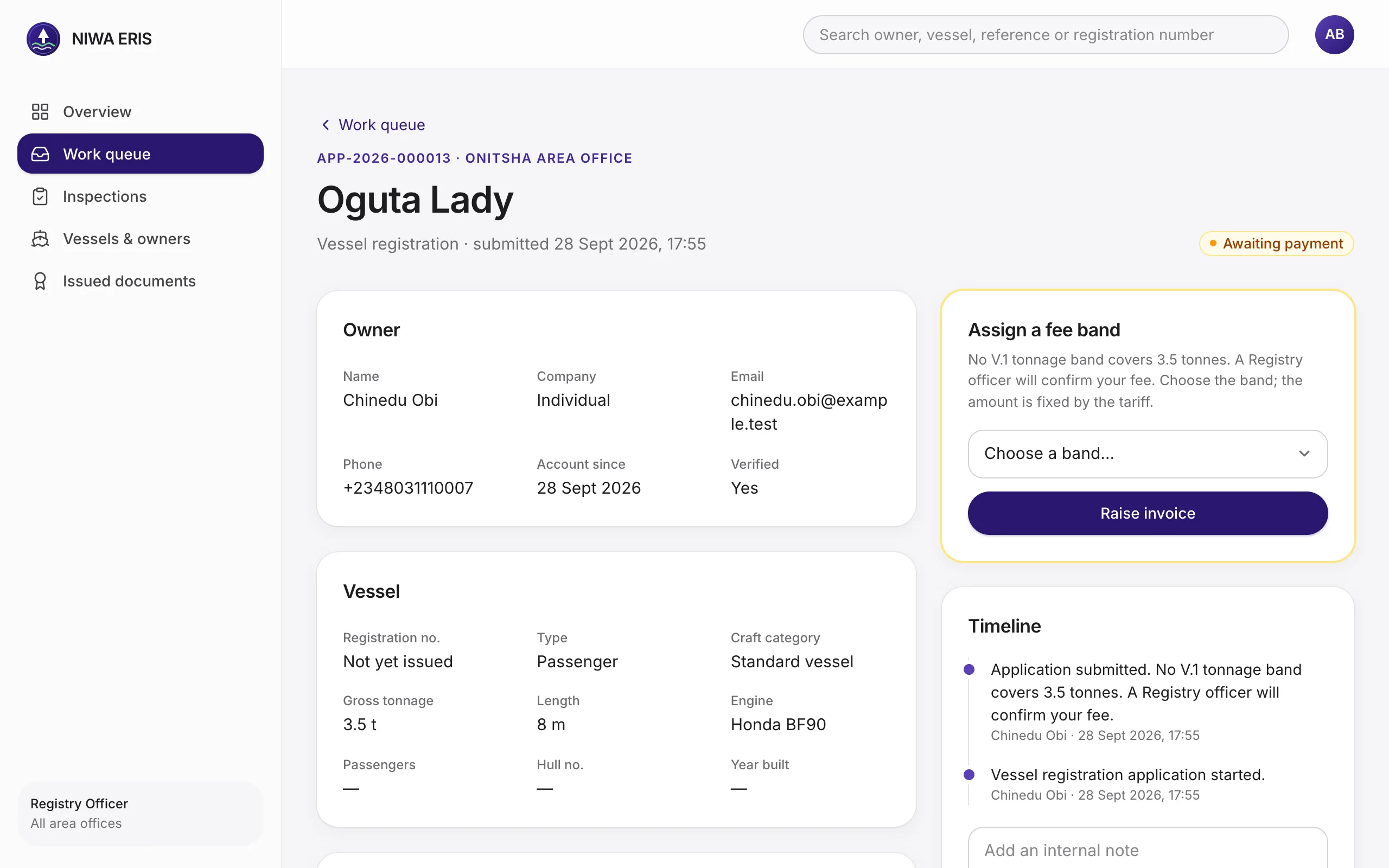Click the Registry Officer role card
This screenshot has height=868, width=1389.
click(141, 813)
